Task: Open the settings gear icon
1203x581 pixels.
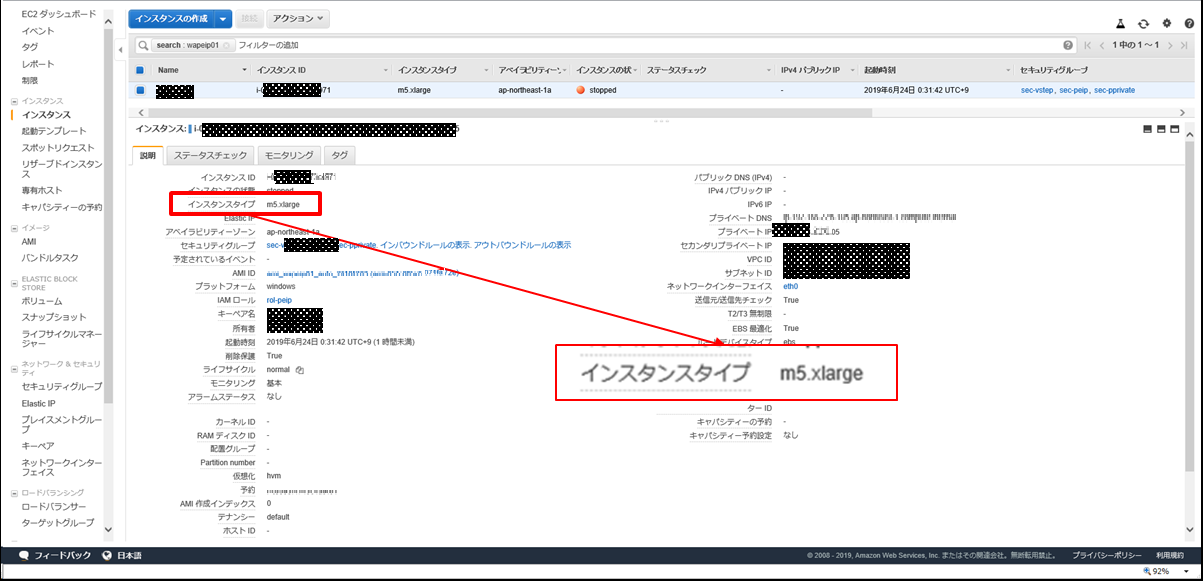Action: pos(1166,23)
